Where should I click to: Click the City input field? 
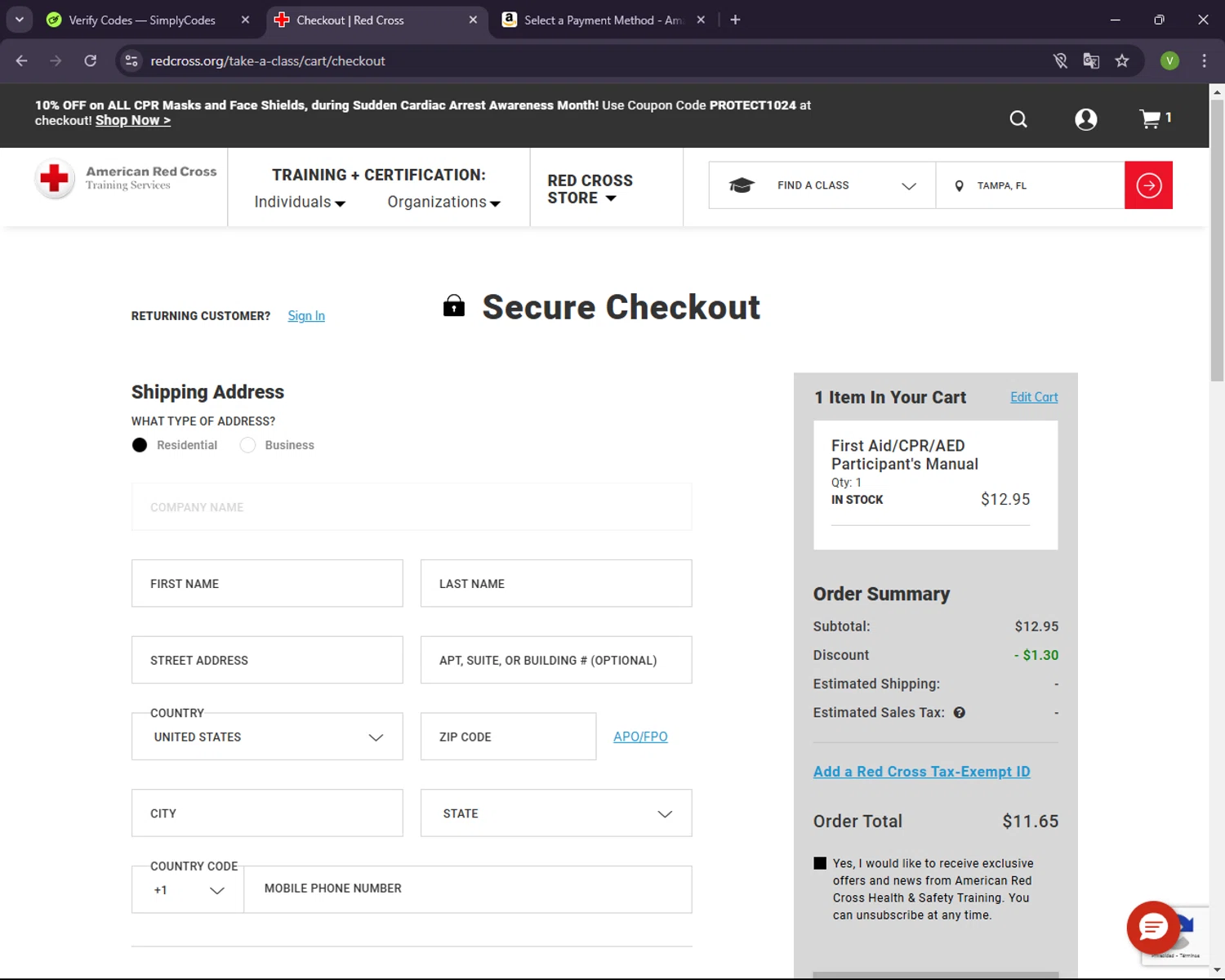click(x=267, y=813)
